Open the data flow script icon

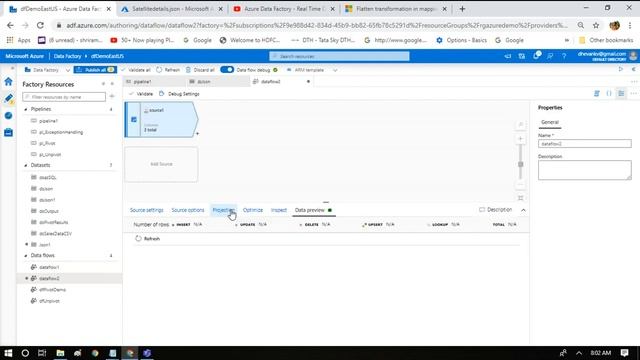click(x=597, y=93)
